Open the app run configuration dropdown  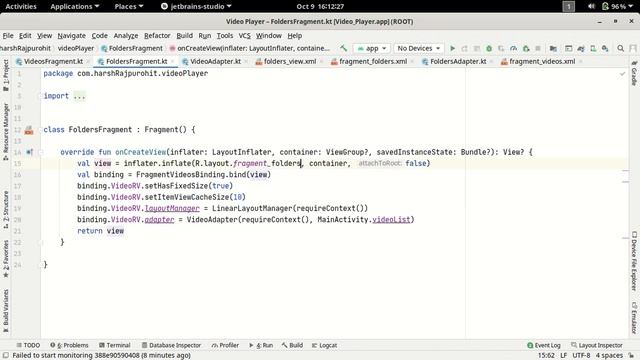371,48
